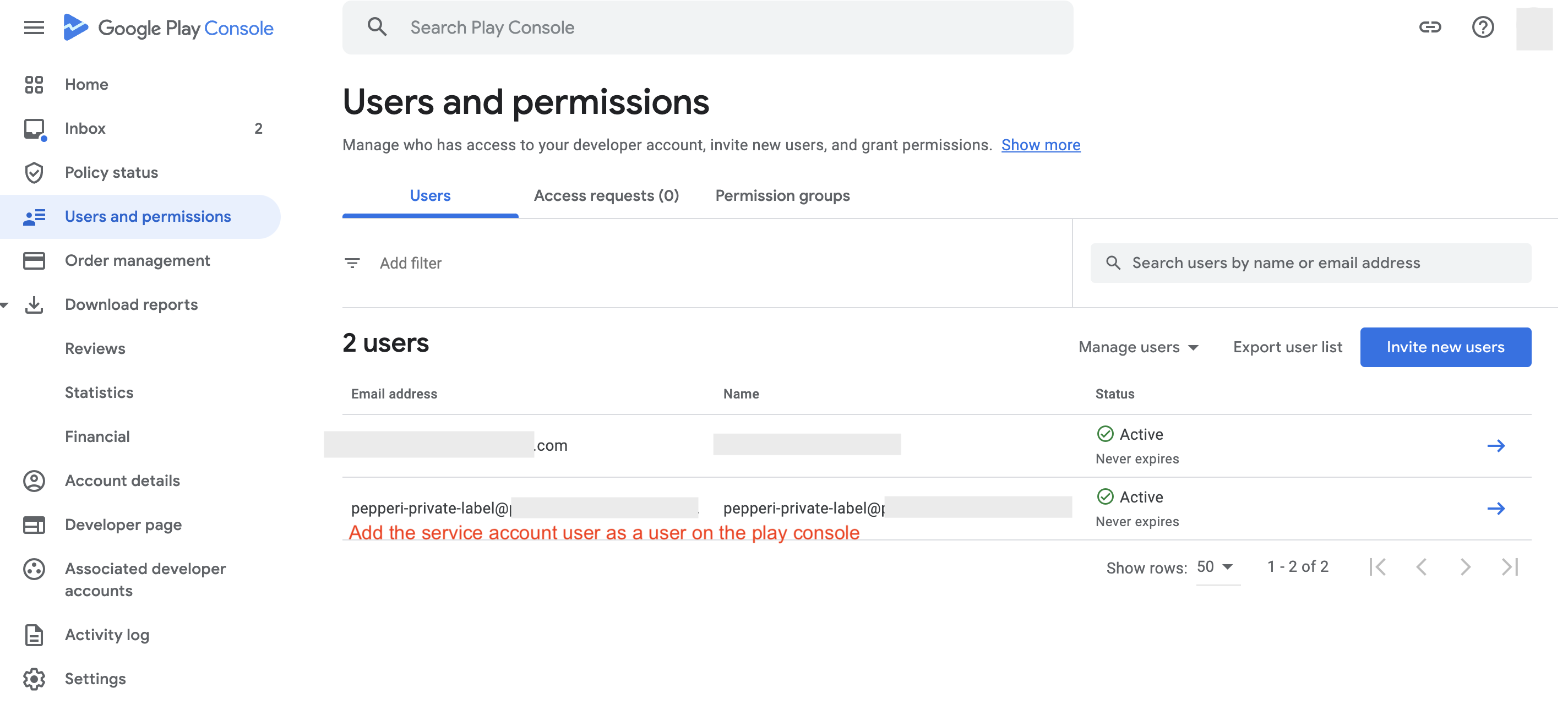The height and width of the screenshot is (710, 1568).
Task: Click the 2 users heading
Action: (x=386, y=343)
